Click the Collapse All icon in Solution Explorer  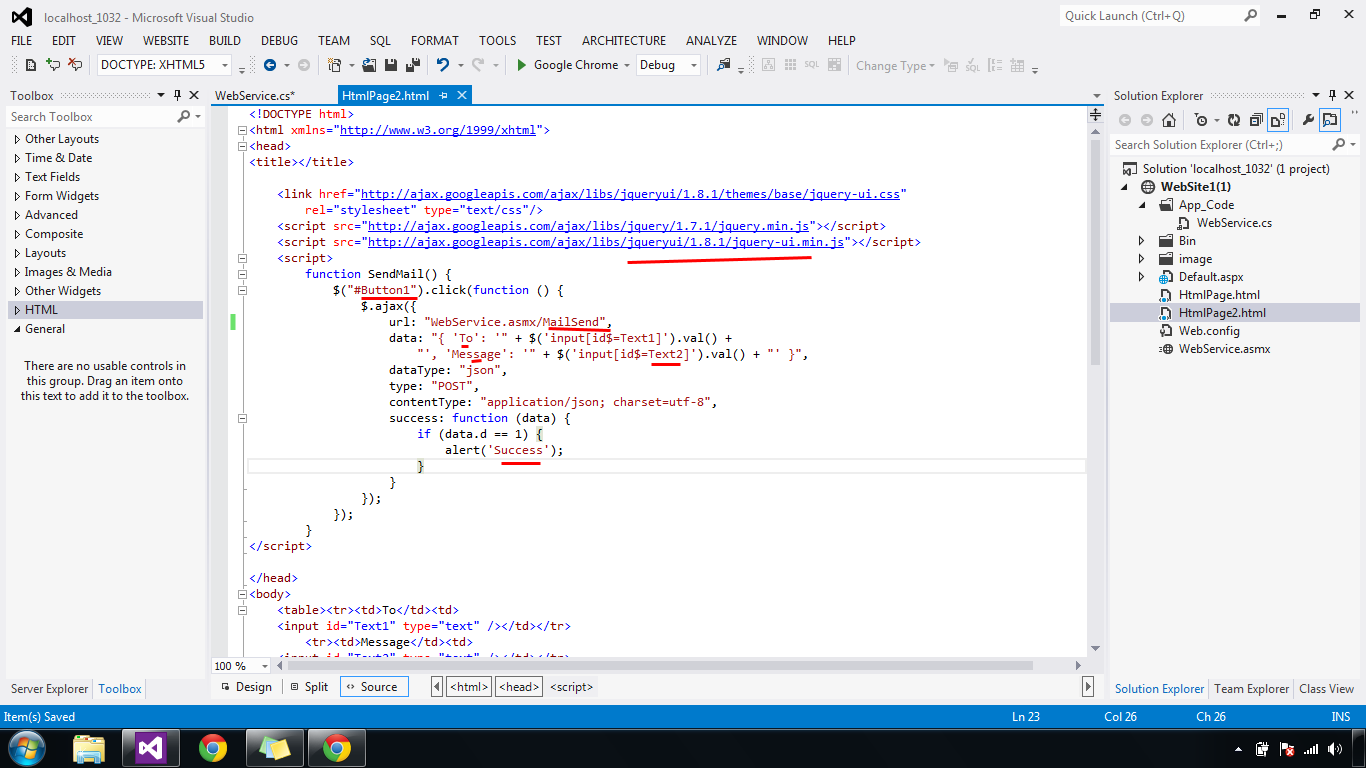pos(1256,120)
